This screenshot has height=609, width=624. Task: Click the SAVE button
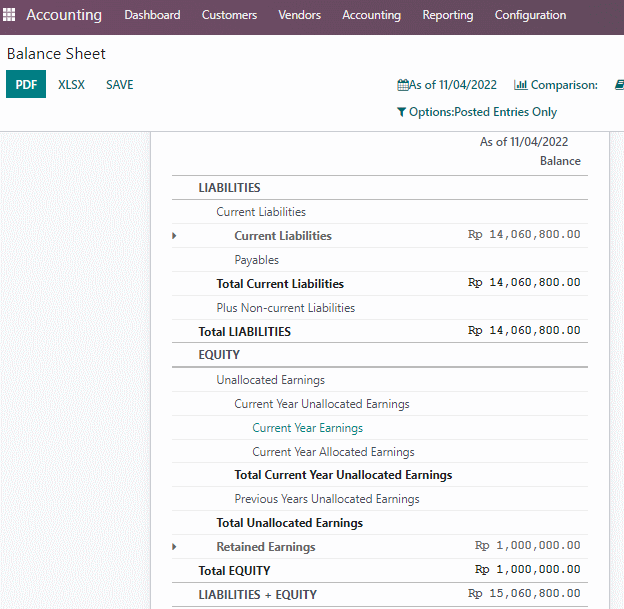click(119, 85)
